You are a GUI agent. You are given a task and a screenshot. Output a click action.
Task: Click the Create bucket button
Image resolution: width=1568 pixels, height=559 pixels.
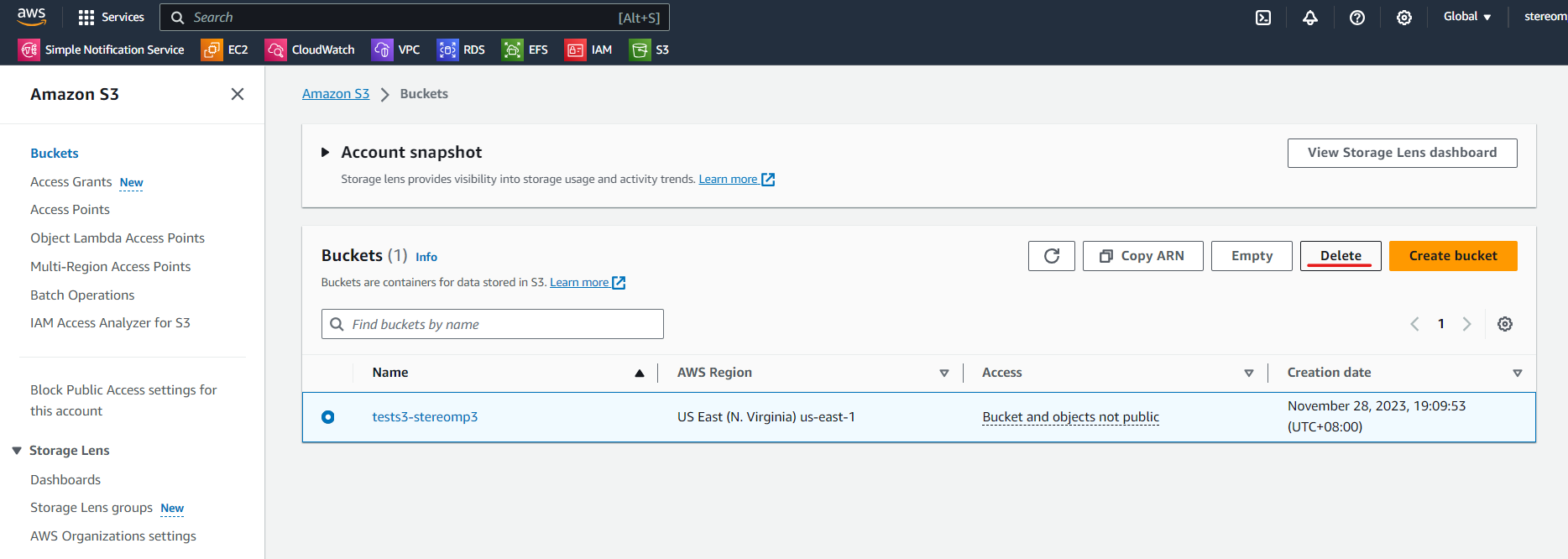coord(1453,256)
